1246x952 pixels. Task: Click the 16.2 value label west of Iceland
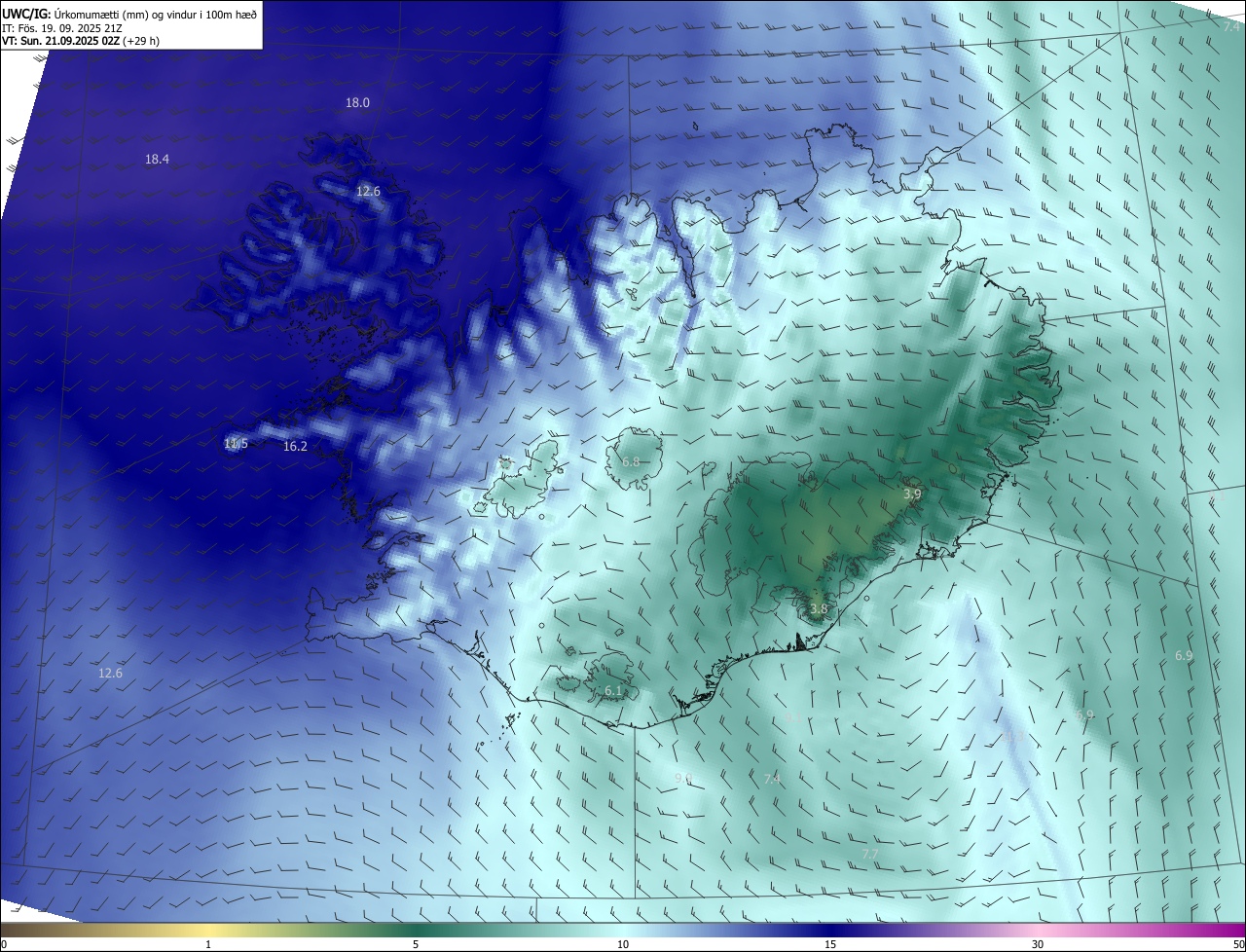(x=295, y=446)
